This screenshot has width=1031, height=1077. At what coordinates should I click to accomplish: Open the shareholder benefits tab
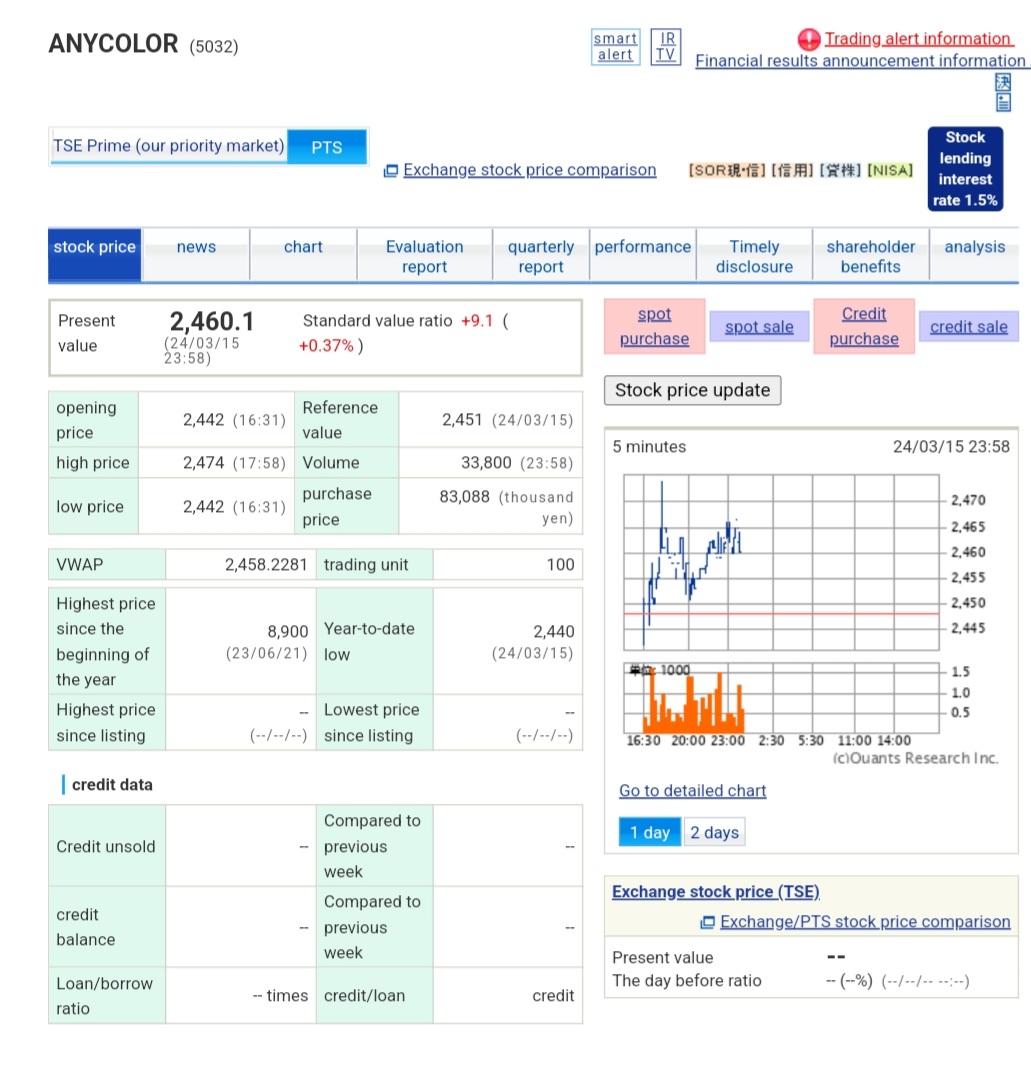coord(870,256)
